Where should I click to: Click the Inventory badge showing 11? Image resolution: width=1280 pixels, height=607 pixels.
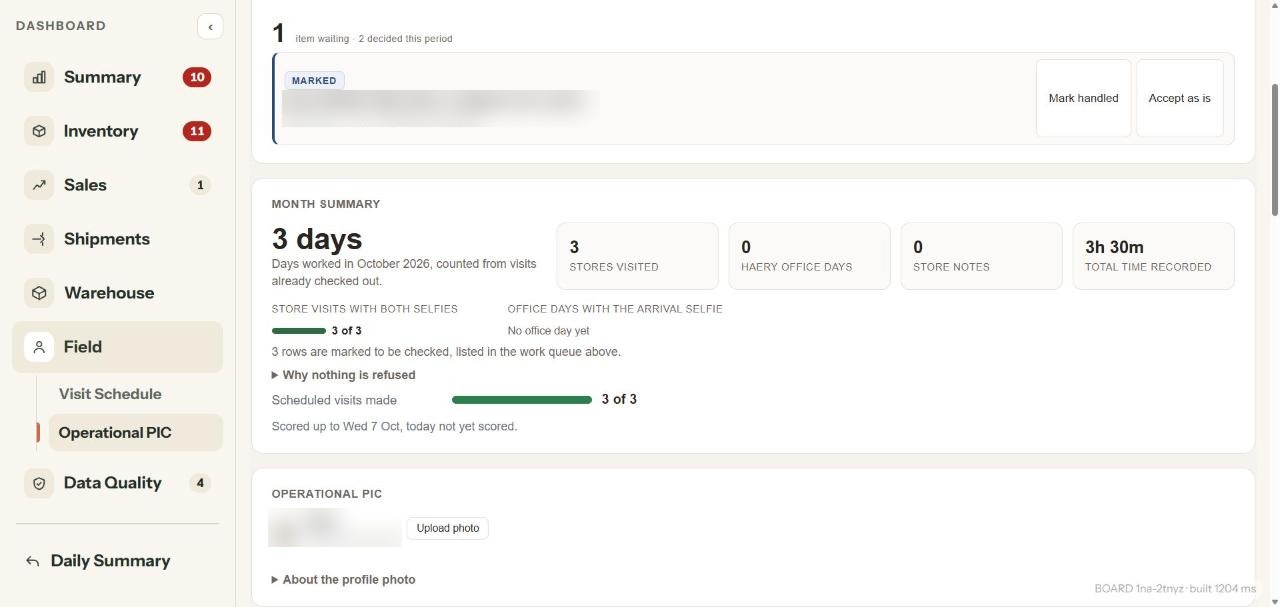(197, 131)
